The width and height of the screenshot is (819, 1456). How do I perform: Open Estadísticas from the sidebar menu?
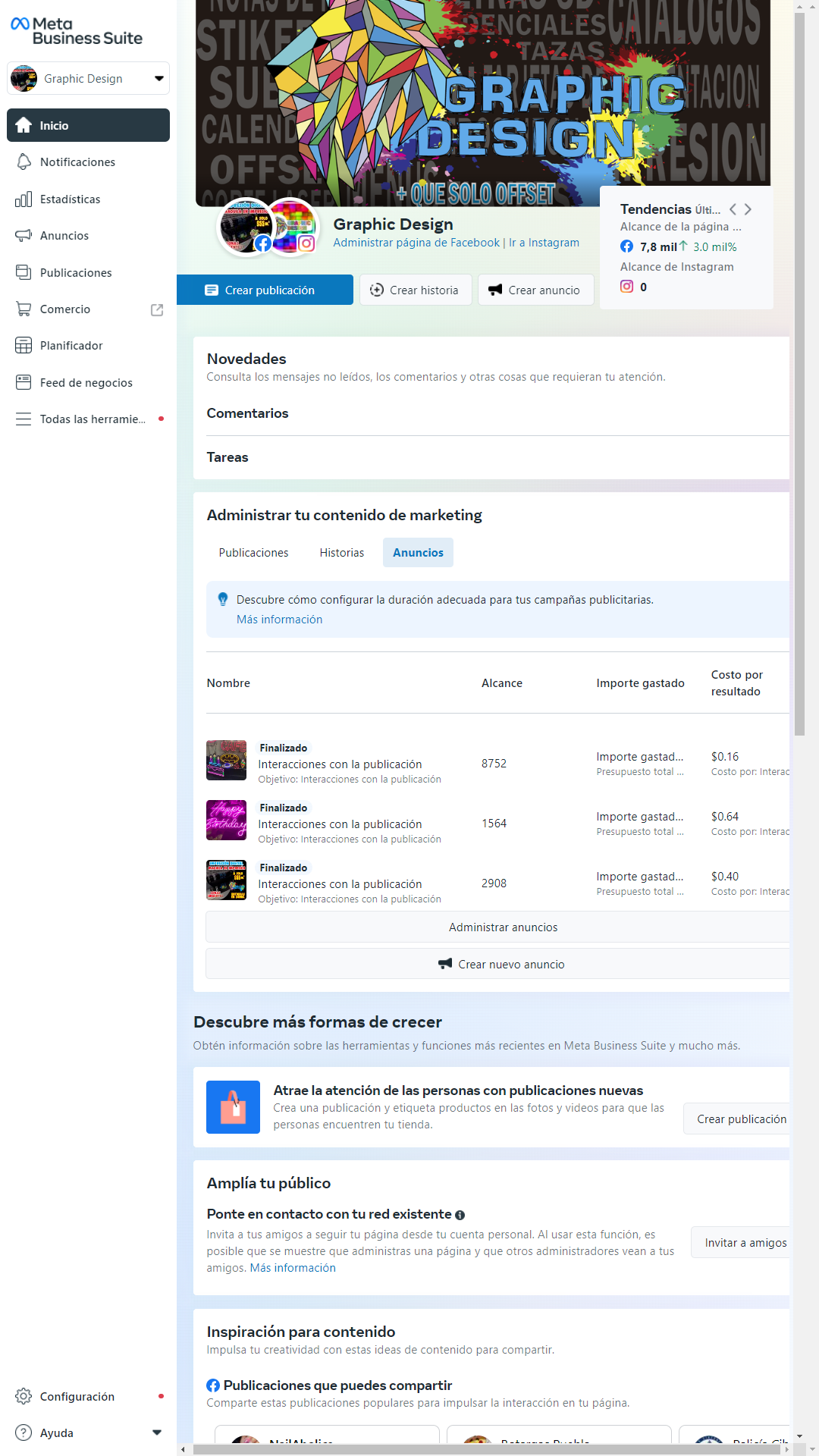(x=88, y=199)
